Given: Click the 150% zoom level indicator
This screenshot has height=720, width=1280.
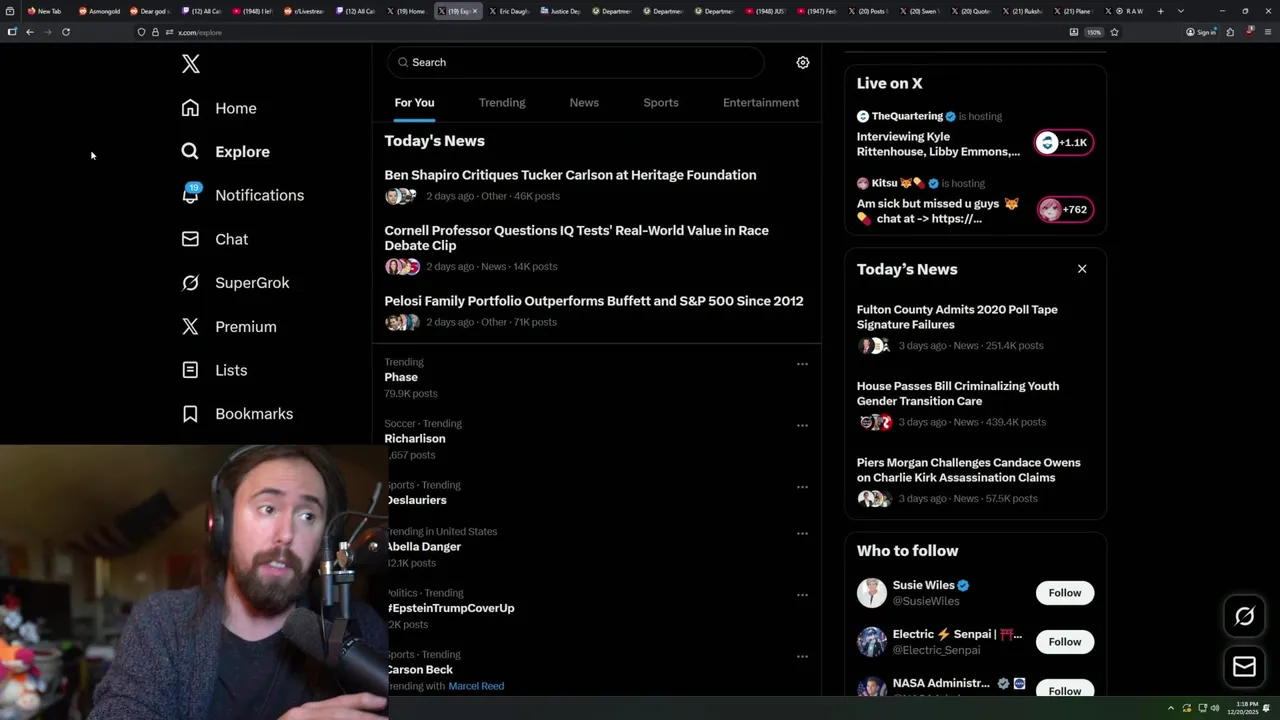Looking at the screenshot, I should 1094,32.
